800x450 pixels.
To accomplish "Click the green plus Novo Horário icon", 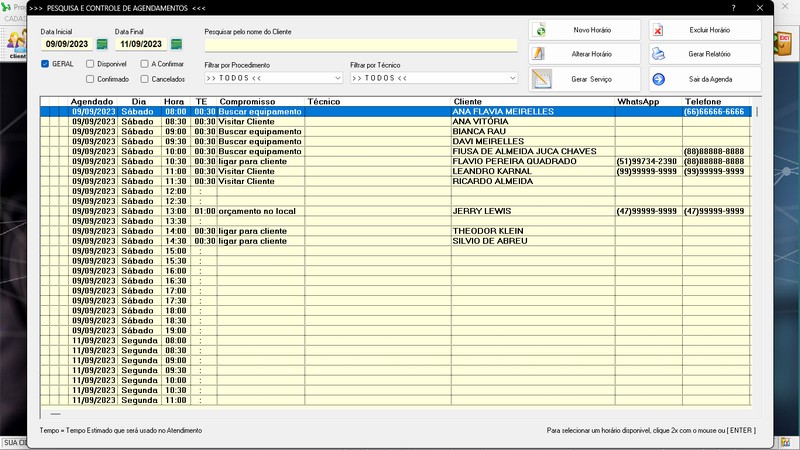I will pyautogui.click(x=540, y=30).
